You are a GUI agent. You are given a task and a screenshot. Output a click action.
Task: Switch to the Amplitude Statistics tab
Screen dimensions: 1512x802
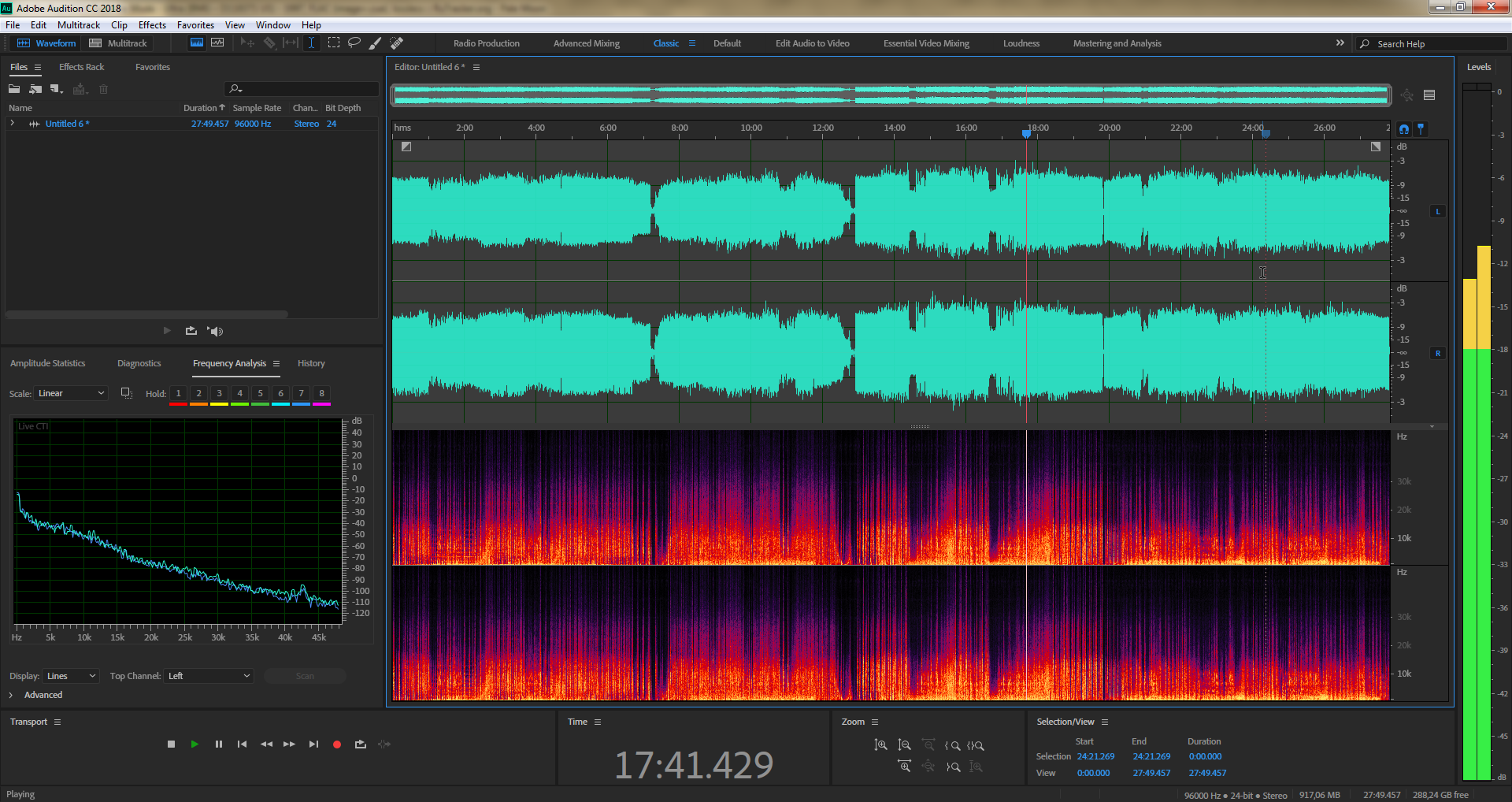coord(47,363)
